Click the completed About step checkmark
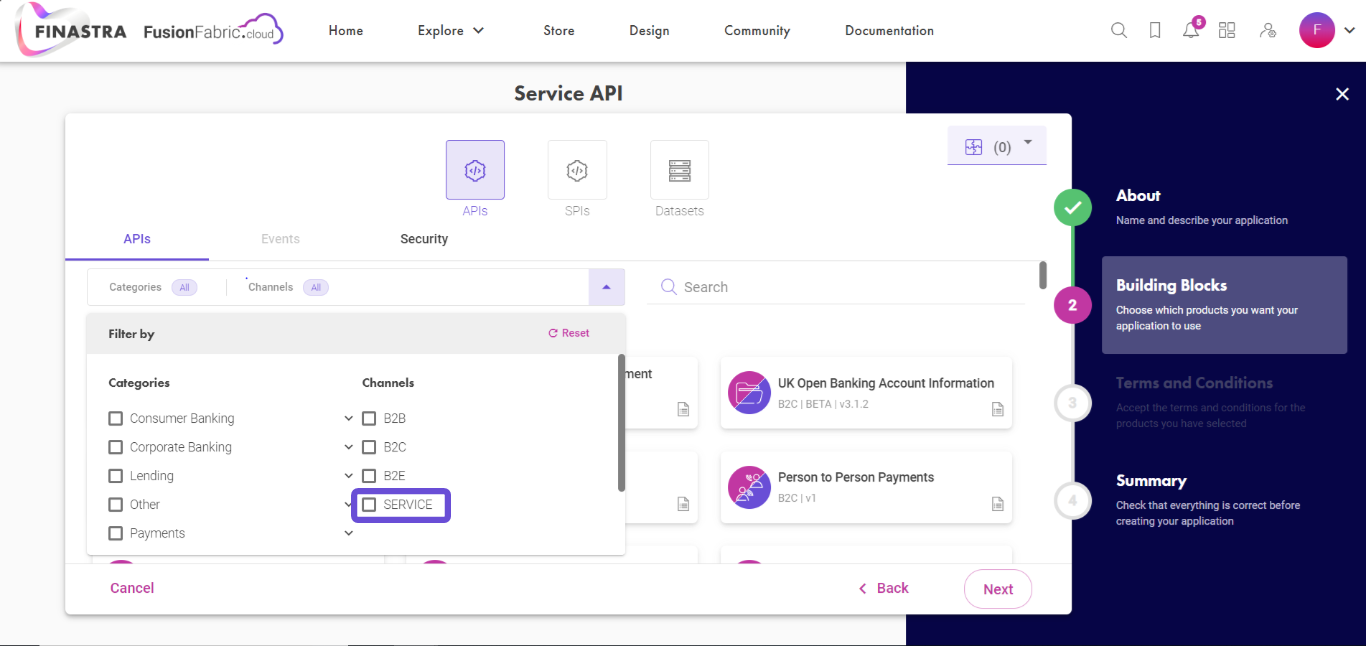The width and height of the screenshot is (1366, 646). click(1072, 208)
